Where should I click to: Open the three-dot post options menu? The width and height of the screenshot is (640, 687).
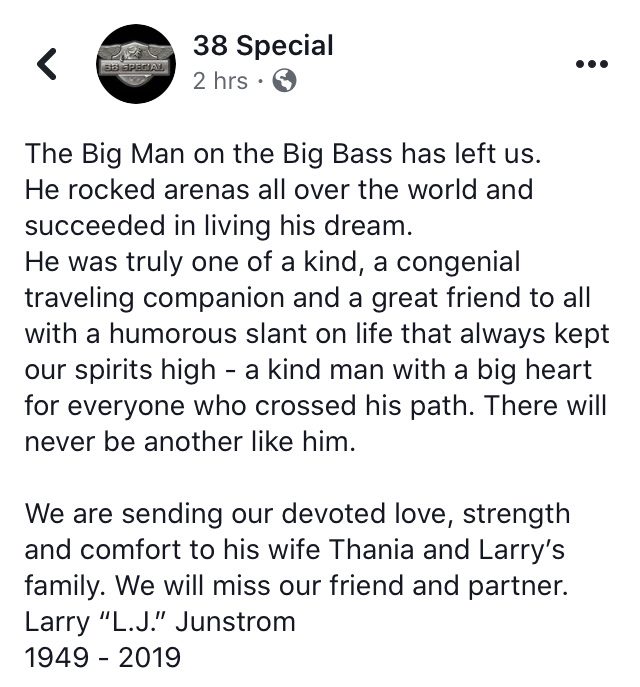tap(592, 64)
